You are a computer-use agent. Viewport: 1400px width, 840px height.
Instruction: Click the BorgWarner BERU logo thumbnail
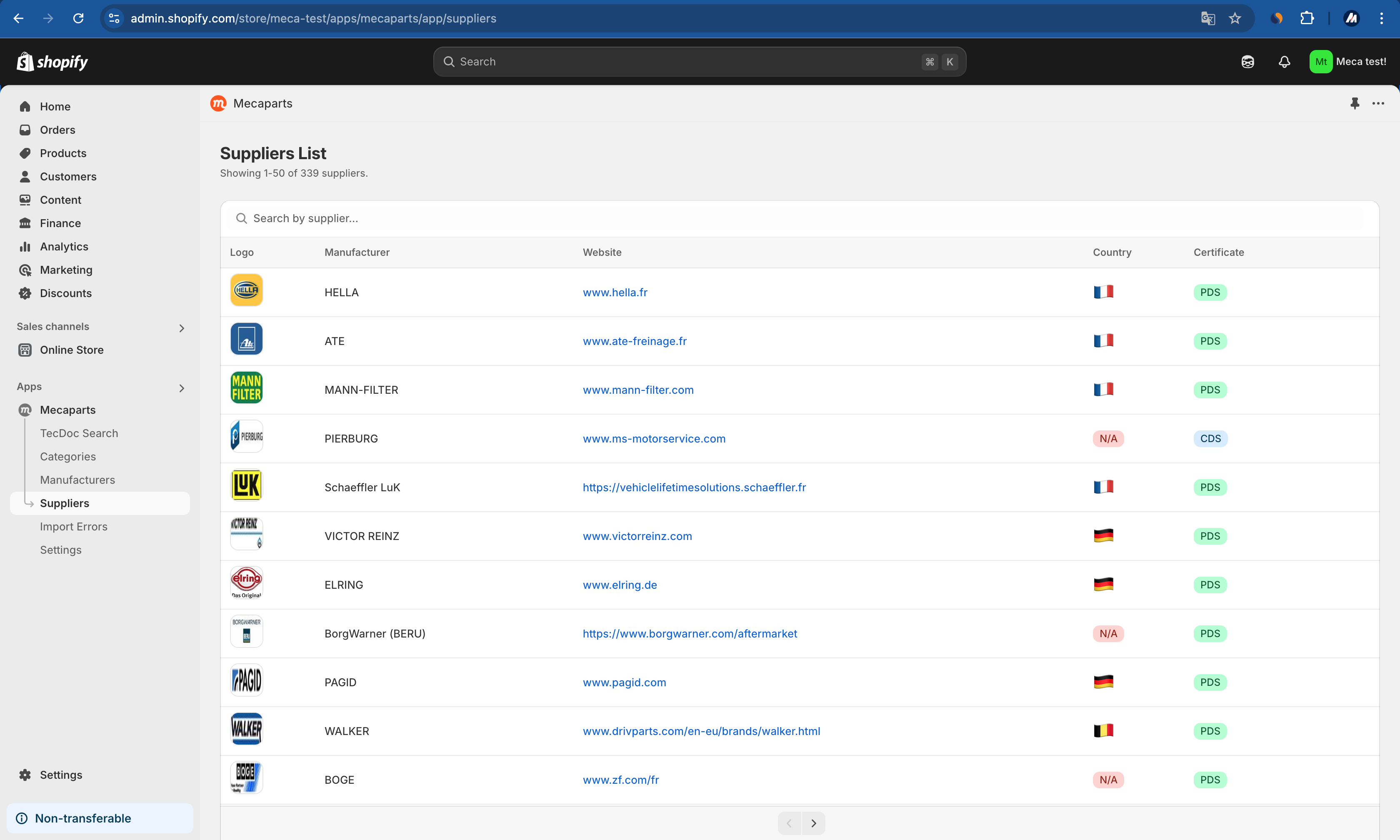point(246,631)
